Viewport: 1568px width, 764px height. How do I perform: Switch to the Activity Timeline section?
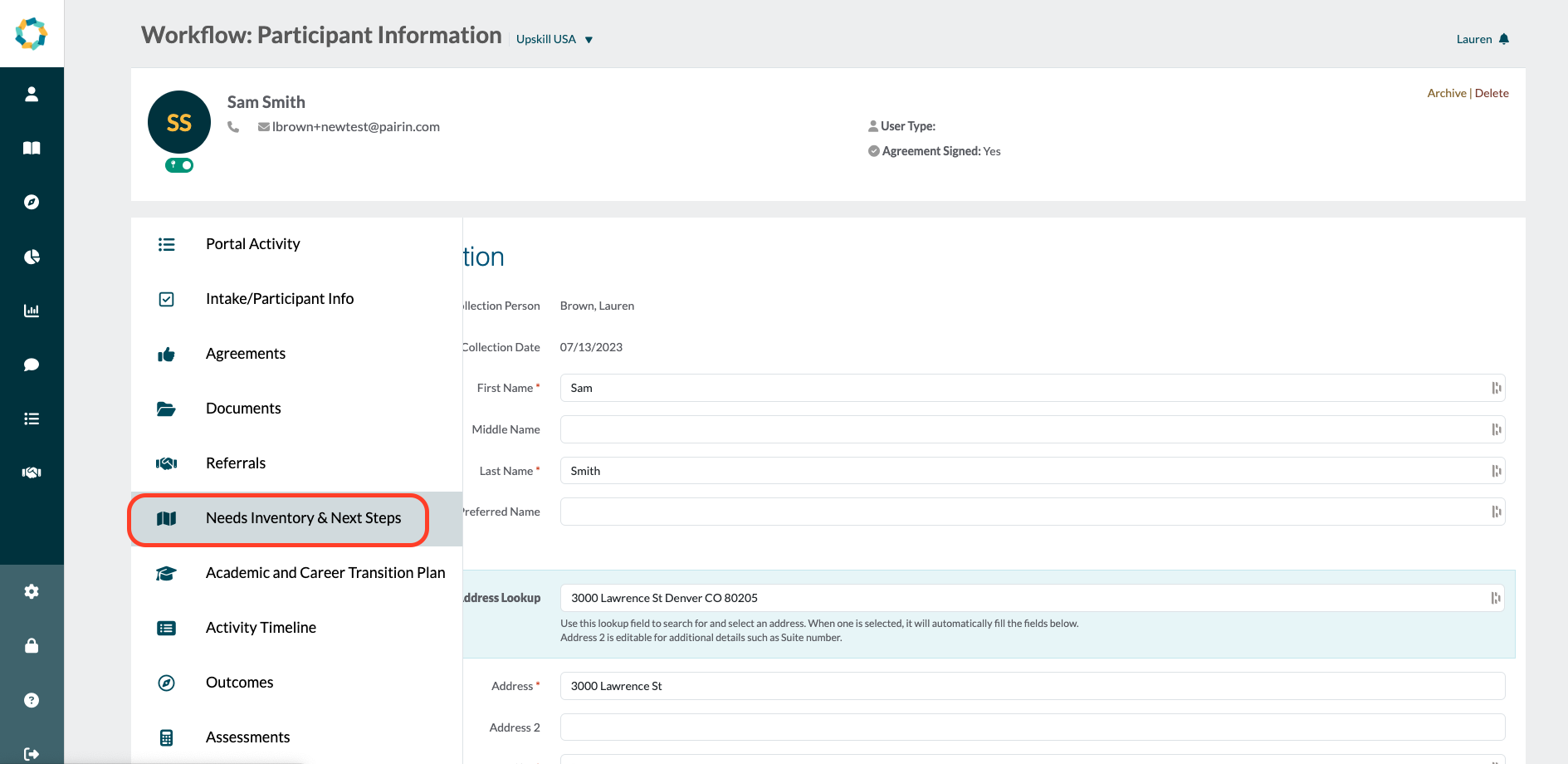point(261,628)
